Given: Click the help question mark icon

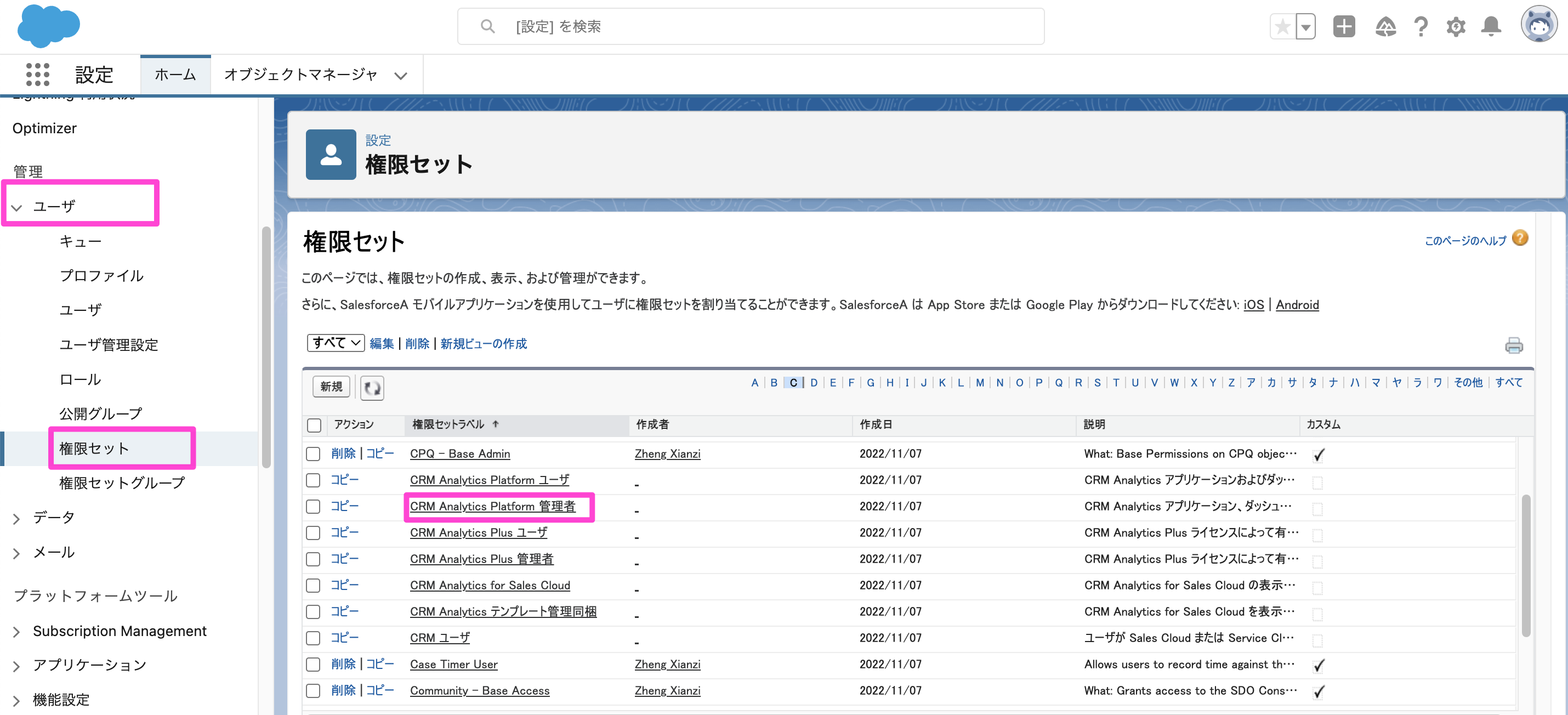Looking at the screenshot, I should (1421, 26).
